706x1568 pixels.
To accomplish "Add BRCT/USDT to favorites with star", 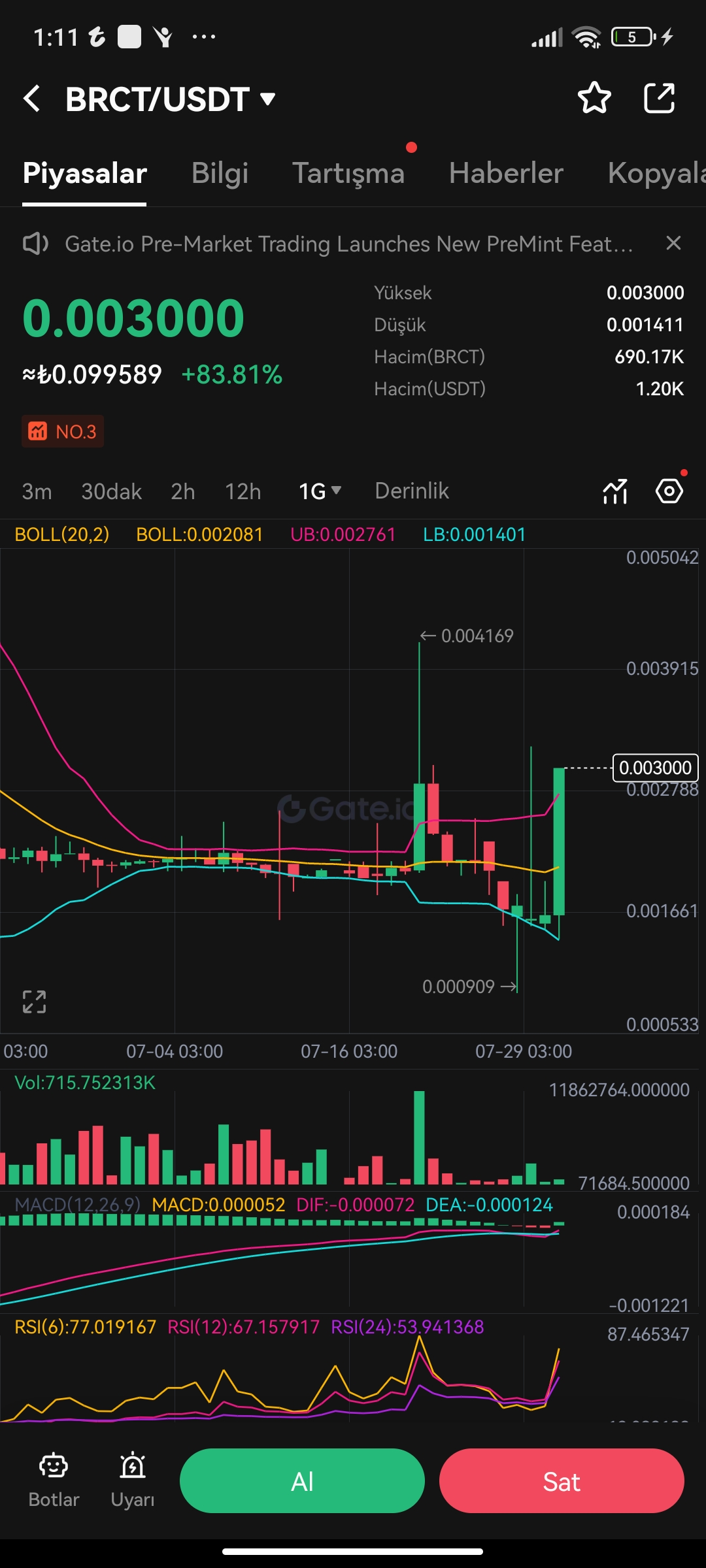I will click(x=594, y=98).
